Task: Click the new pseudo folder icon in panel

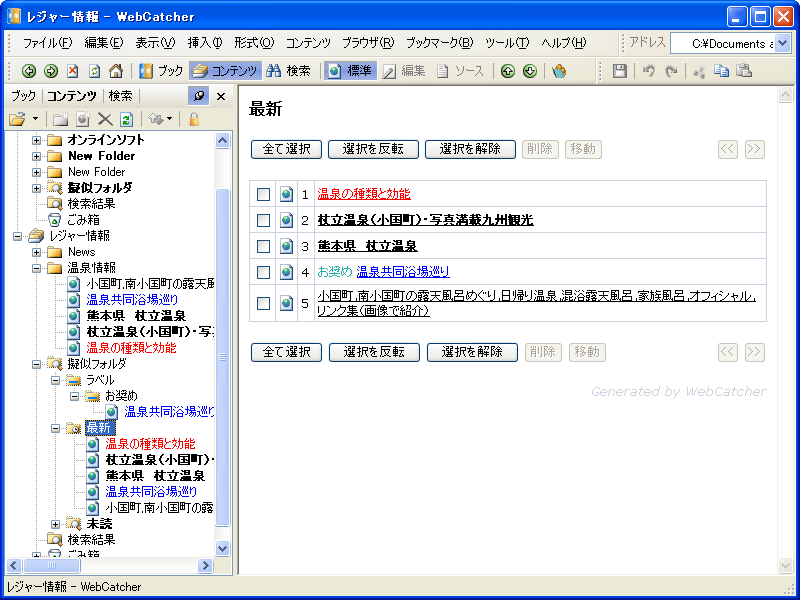Action: [x=82, y=119]
